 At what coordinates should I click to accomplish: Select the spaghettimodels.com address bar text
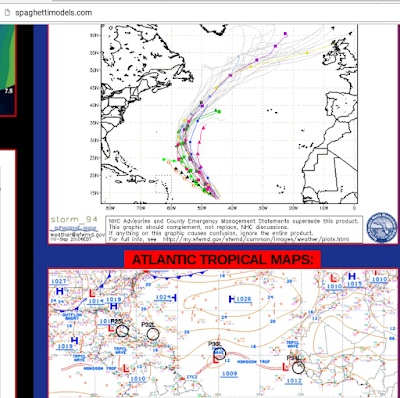[x=53, y=13]
